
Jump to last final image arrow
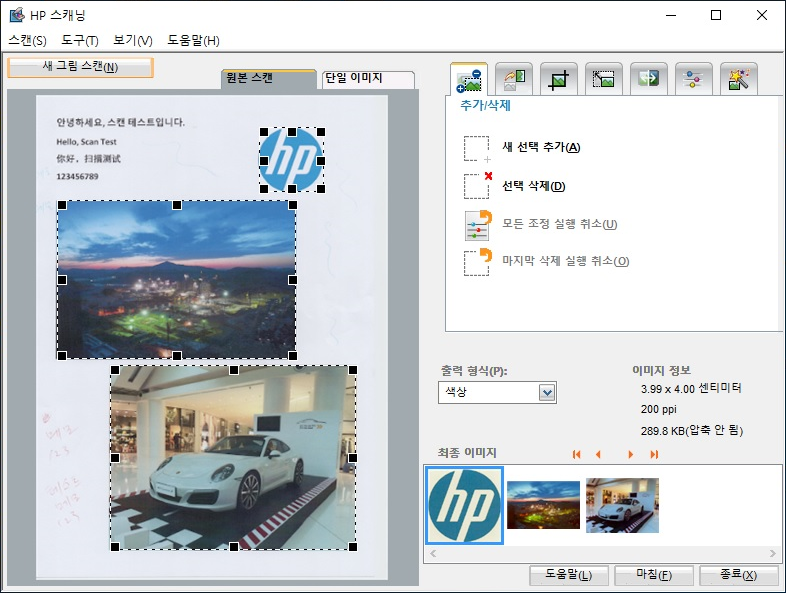654,454
